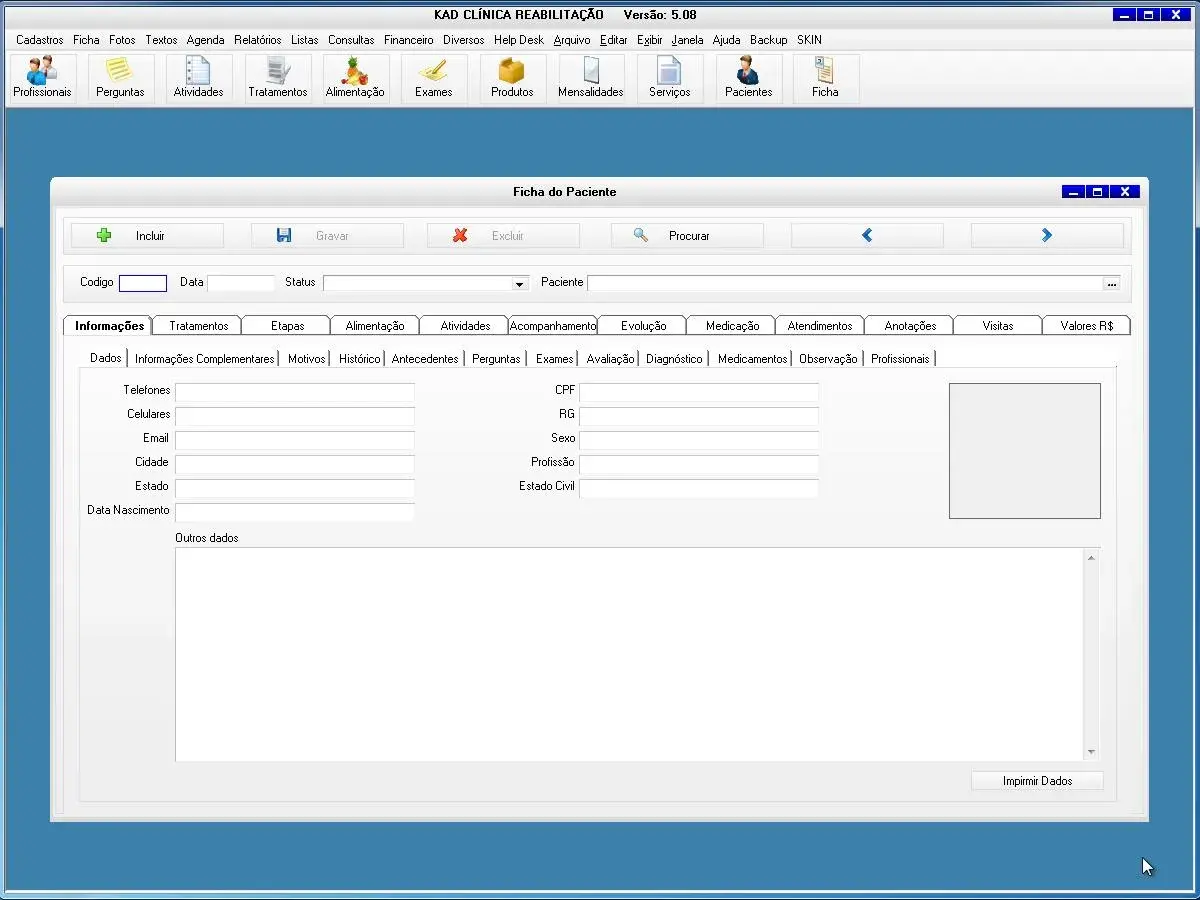This screenshot has width=1200, height=900.
Task: Click the Tratamentos toolbar icon
Action: [x=278, y=77]
